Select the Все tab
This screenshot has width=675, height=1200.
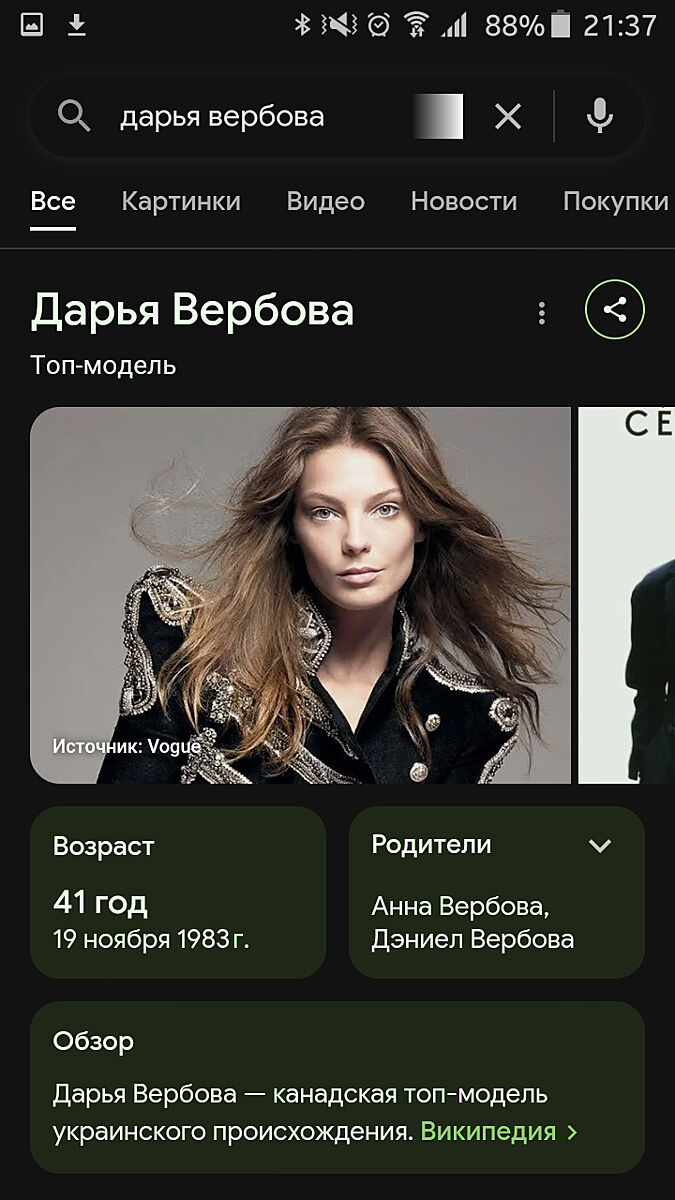coord(53,201)
